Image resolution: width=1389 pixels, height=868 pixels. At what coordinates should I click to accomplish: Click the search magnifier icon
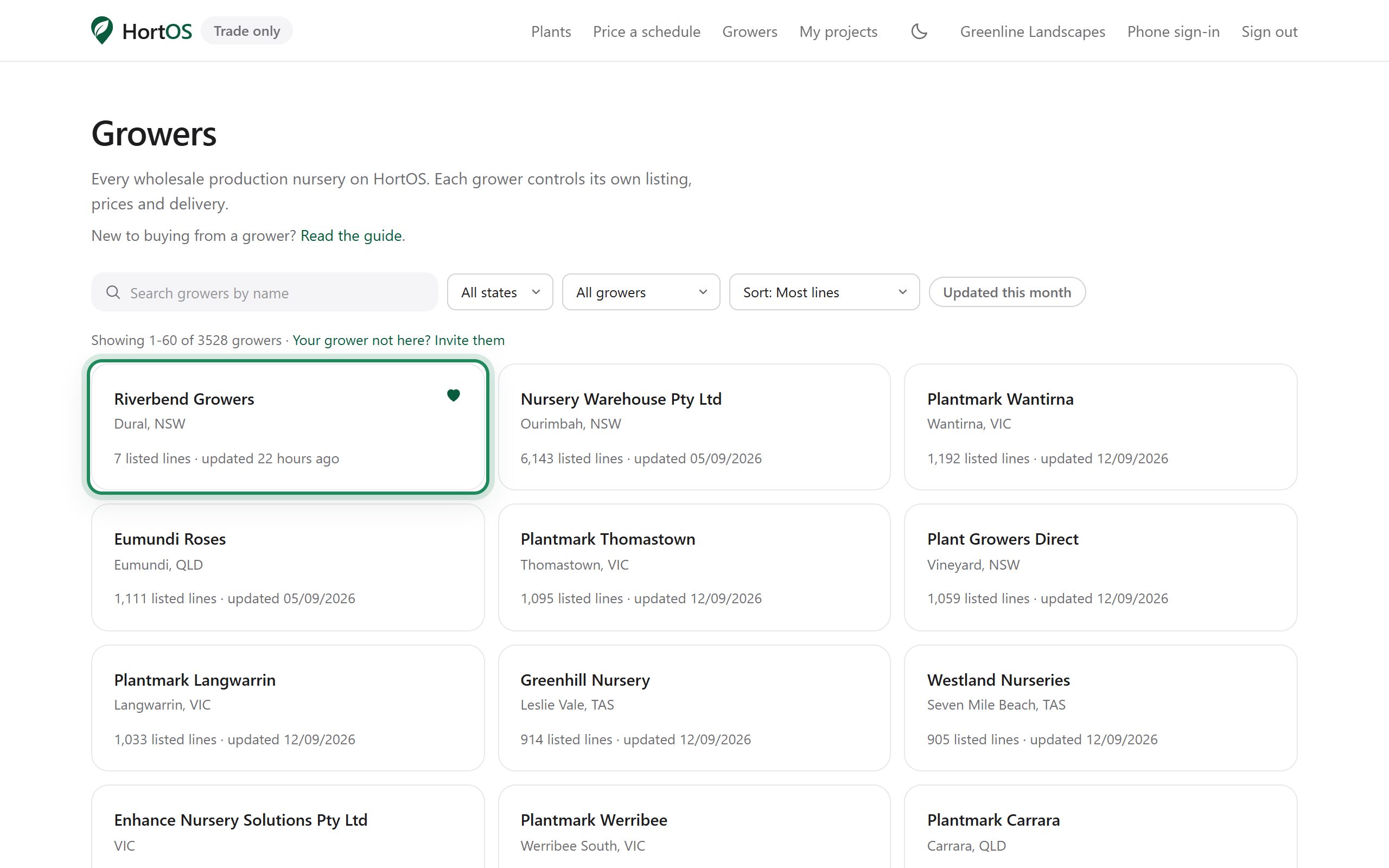(113, 292)
